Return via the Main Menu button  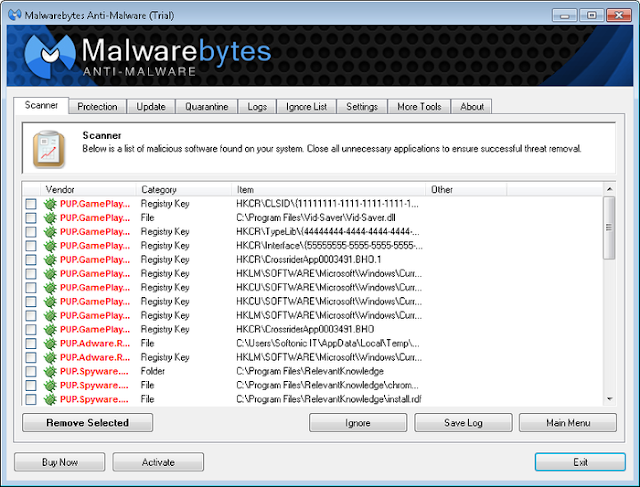click(x=568, y=423)
